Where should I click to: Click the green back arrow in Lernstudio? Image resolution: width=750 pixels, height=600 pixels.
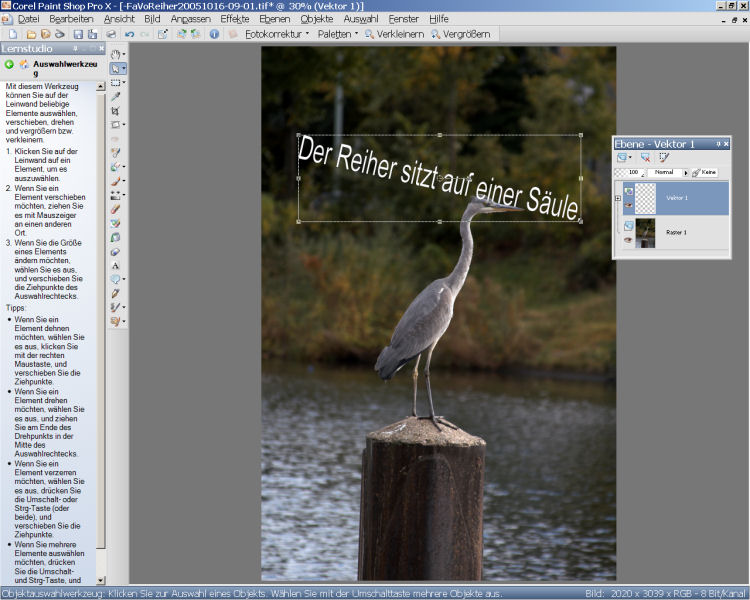(x=9, y=64)
